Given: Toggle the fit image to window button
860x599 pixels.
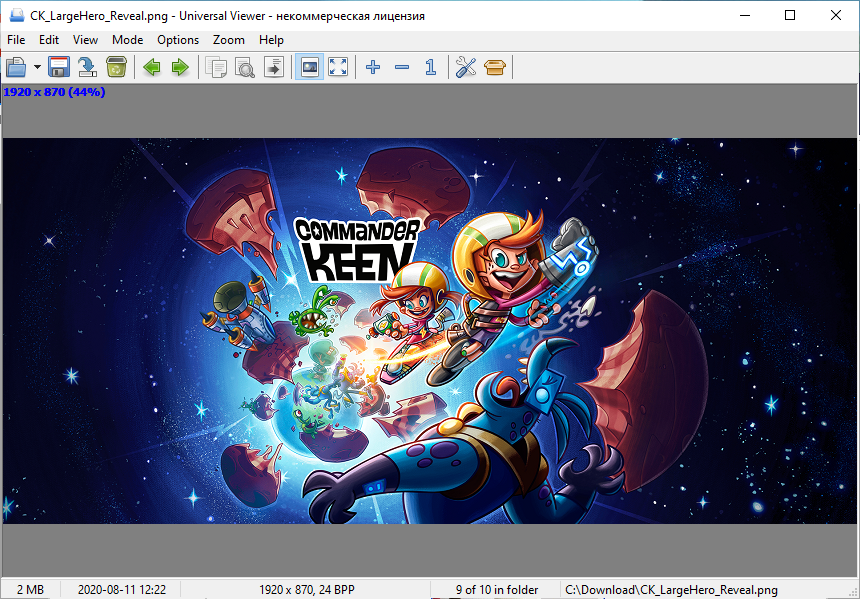Looking at the screenshot, I should (x=310, y=67).
